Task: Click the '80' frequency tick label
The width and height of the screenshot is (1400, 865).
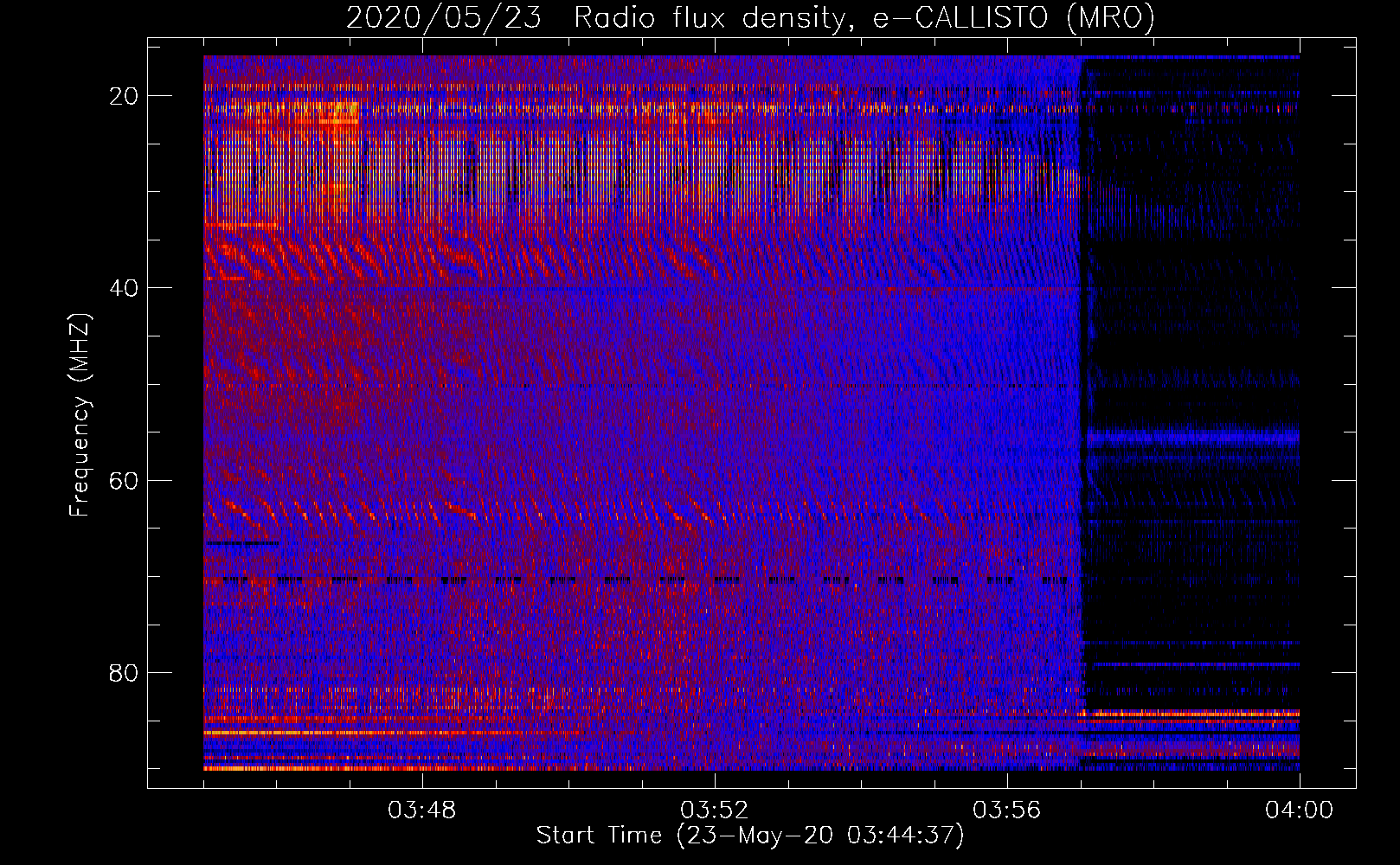Action: [x=125, y=672]
